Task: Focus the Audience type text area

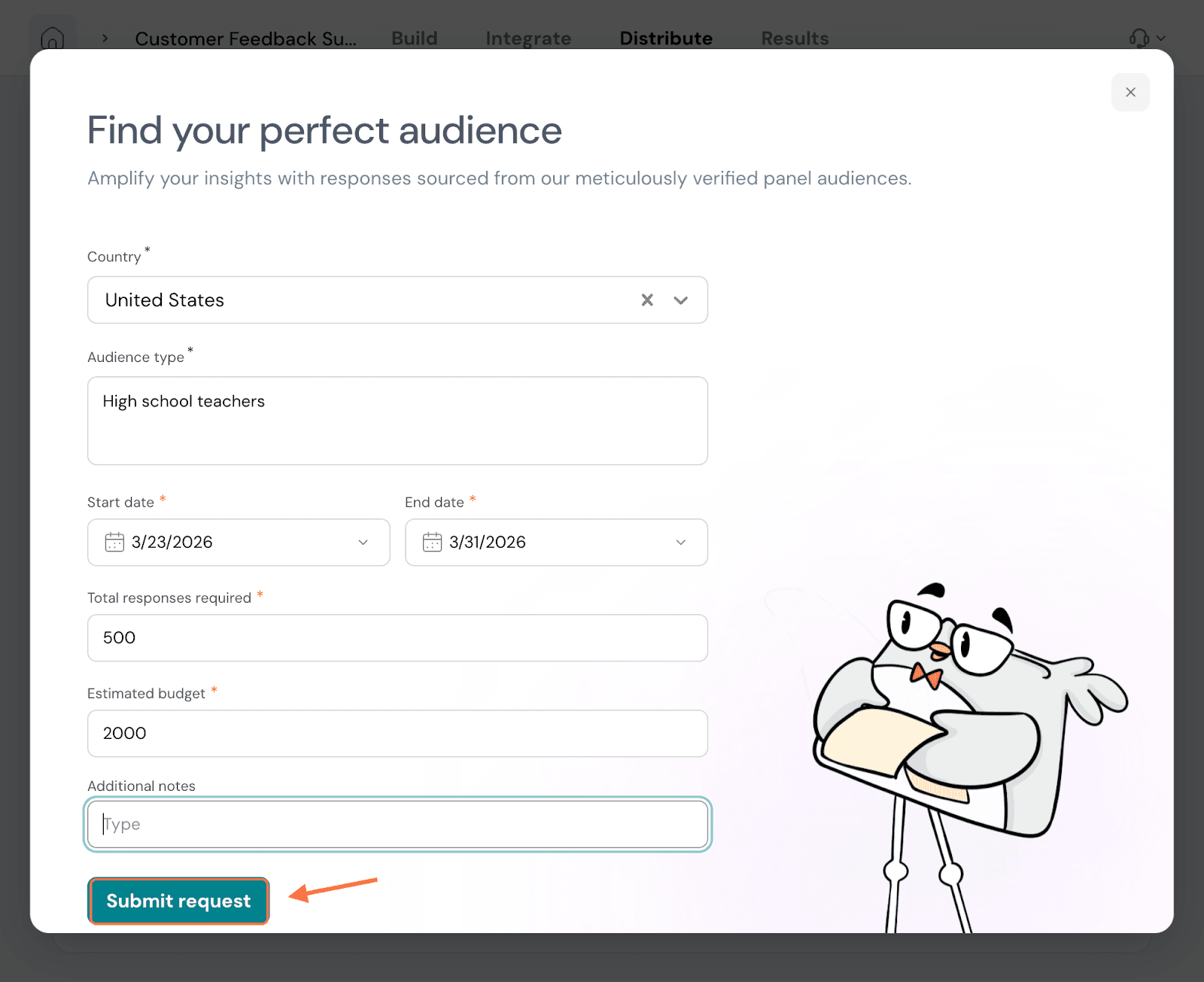Action: [x=397, y=421]
